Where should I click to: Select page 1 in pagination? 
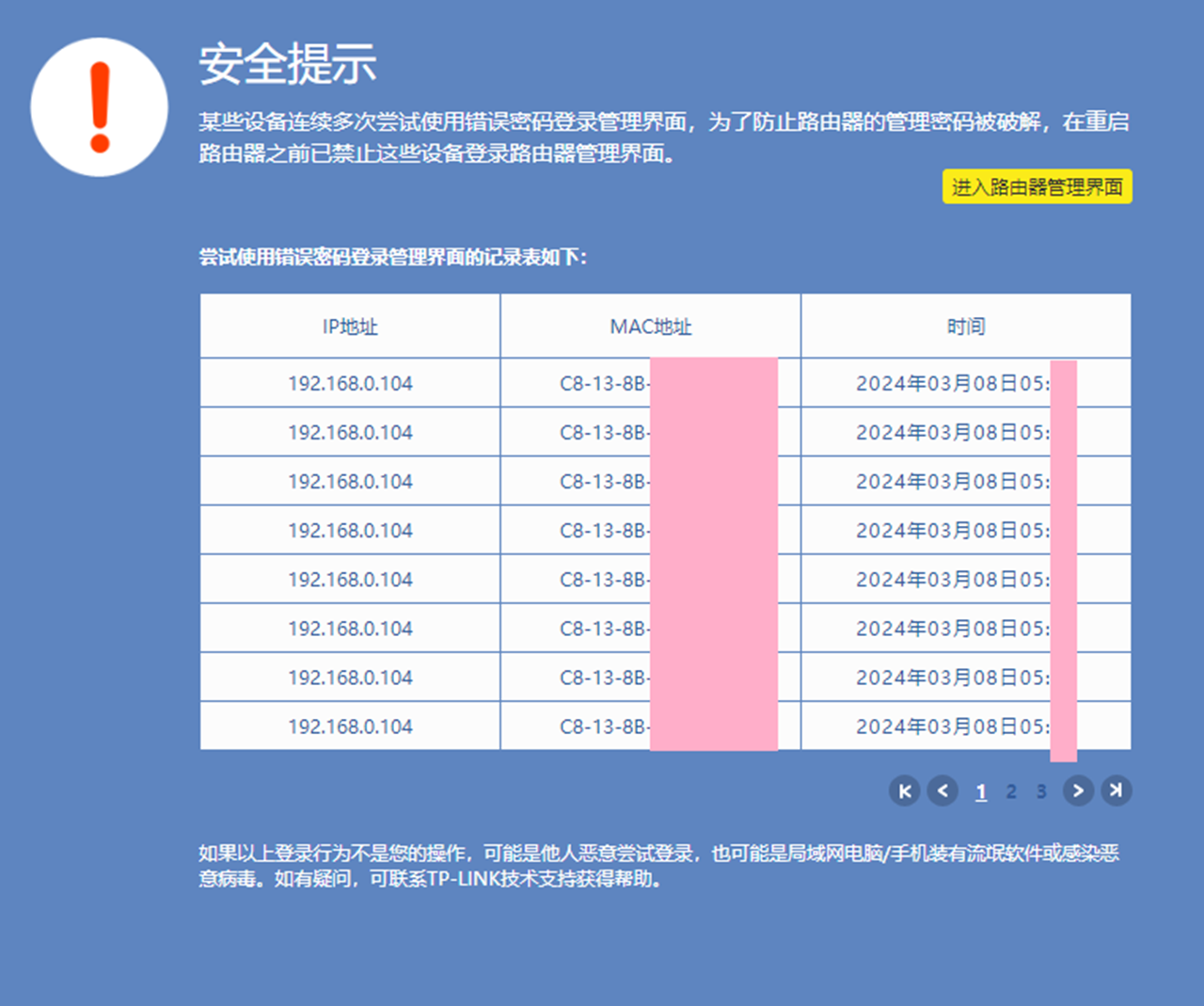pos(981,791)
